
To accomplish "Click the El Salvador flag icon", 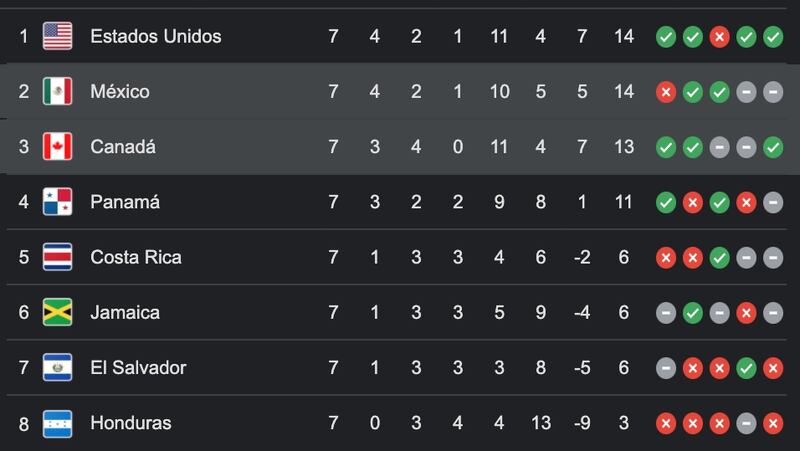I will coord(57,368).
